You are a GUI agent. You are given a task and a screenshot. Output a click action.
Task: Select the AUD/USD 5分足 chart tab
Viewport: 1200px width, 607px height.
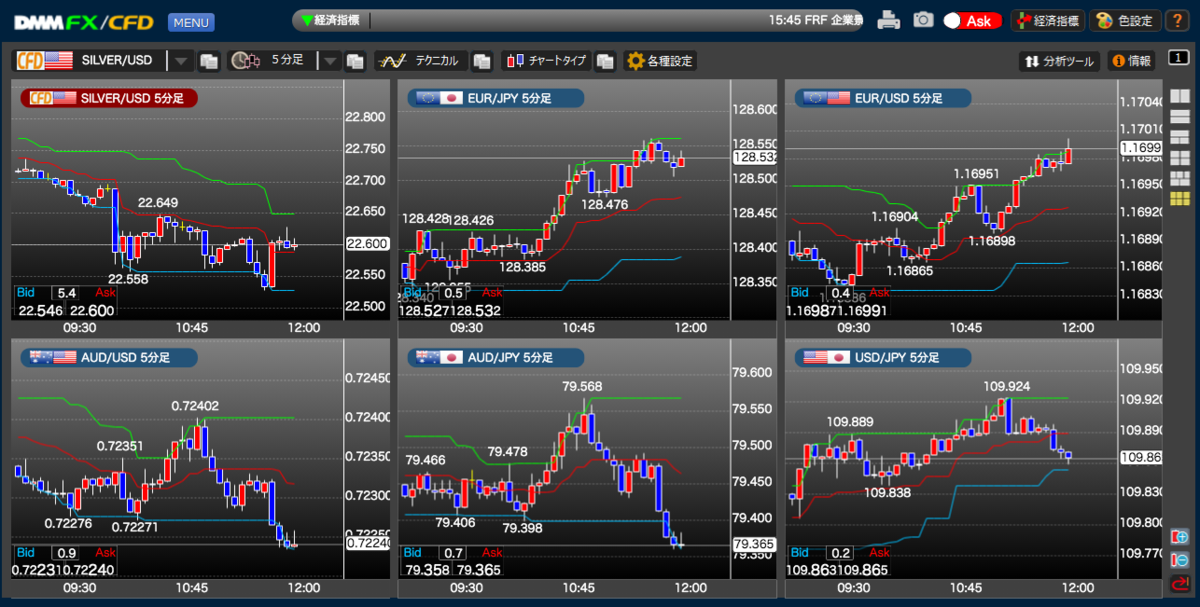109,357
